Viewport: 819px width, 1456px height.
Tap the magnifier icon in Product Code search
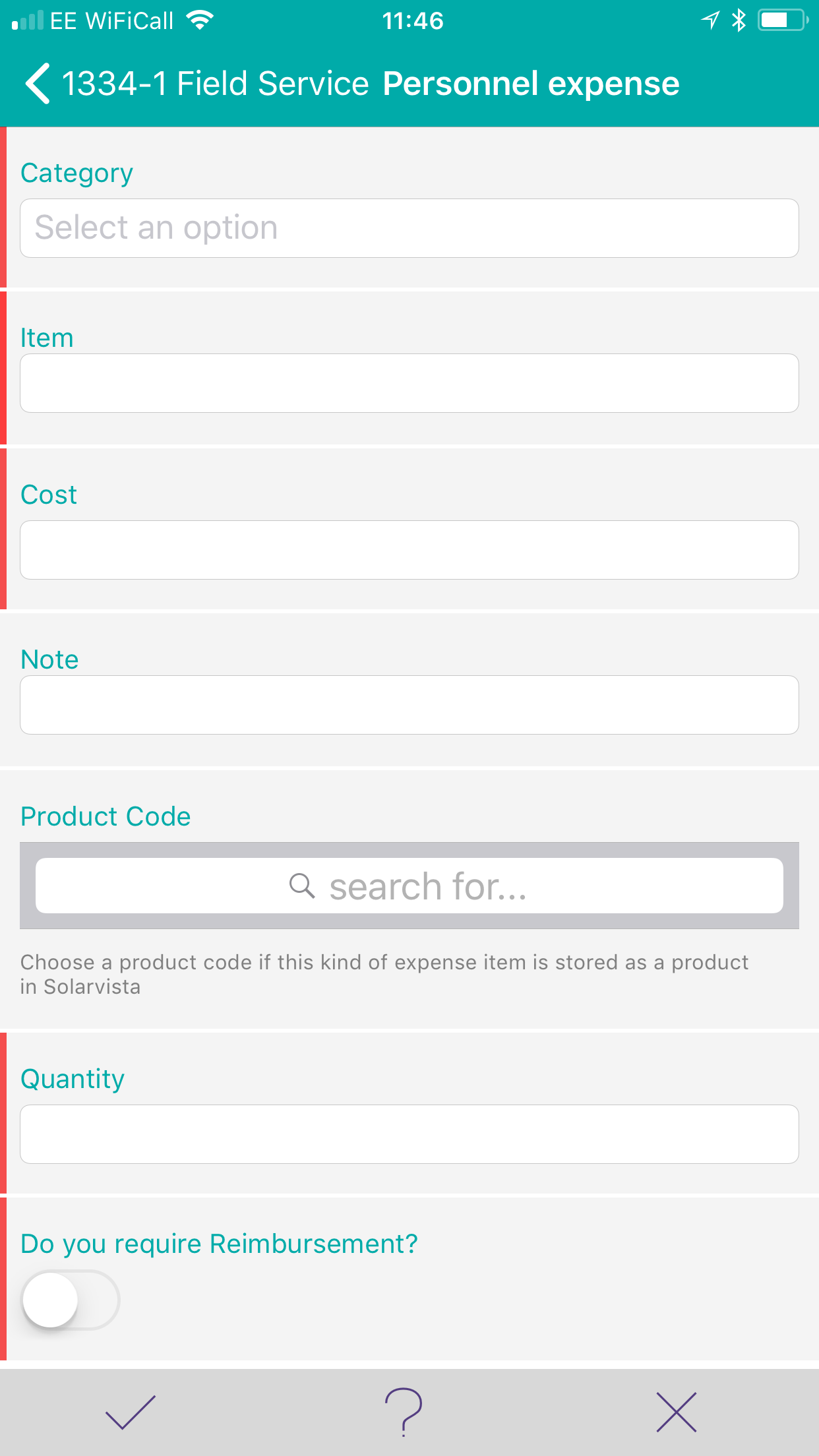click(302, 885)
